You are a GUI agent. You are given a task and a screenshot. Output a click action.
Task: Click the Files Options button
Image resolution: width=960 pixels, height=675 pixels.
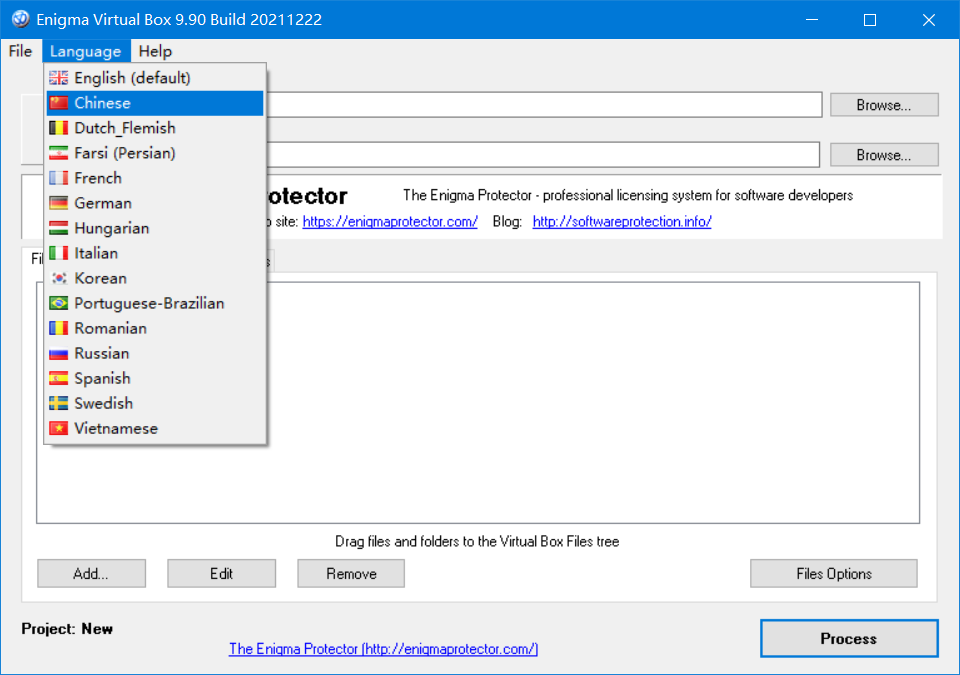pos(833,574)
